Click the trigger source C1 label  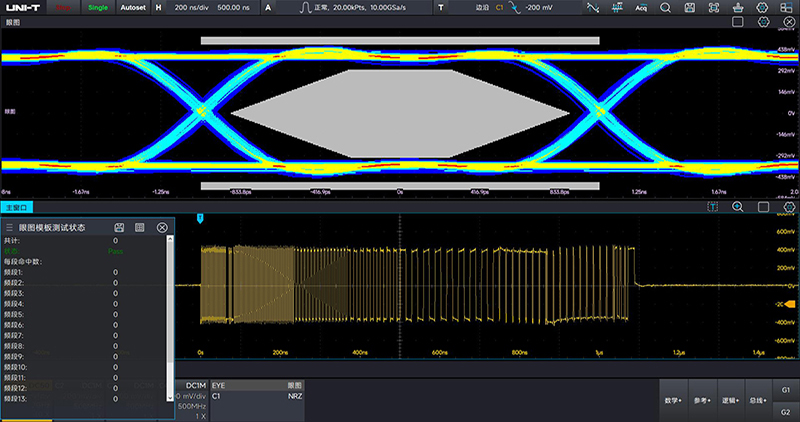pyautogui.click(x=499, y=8)
